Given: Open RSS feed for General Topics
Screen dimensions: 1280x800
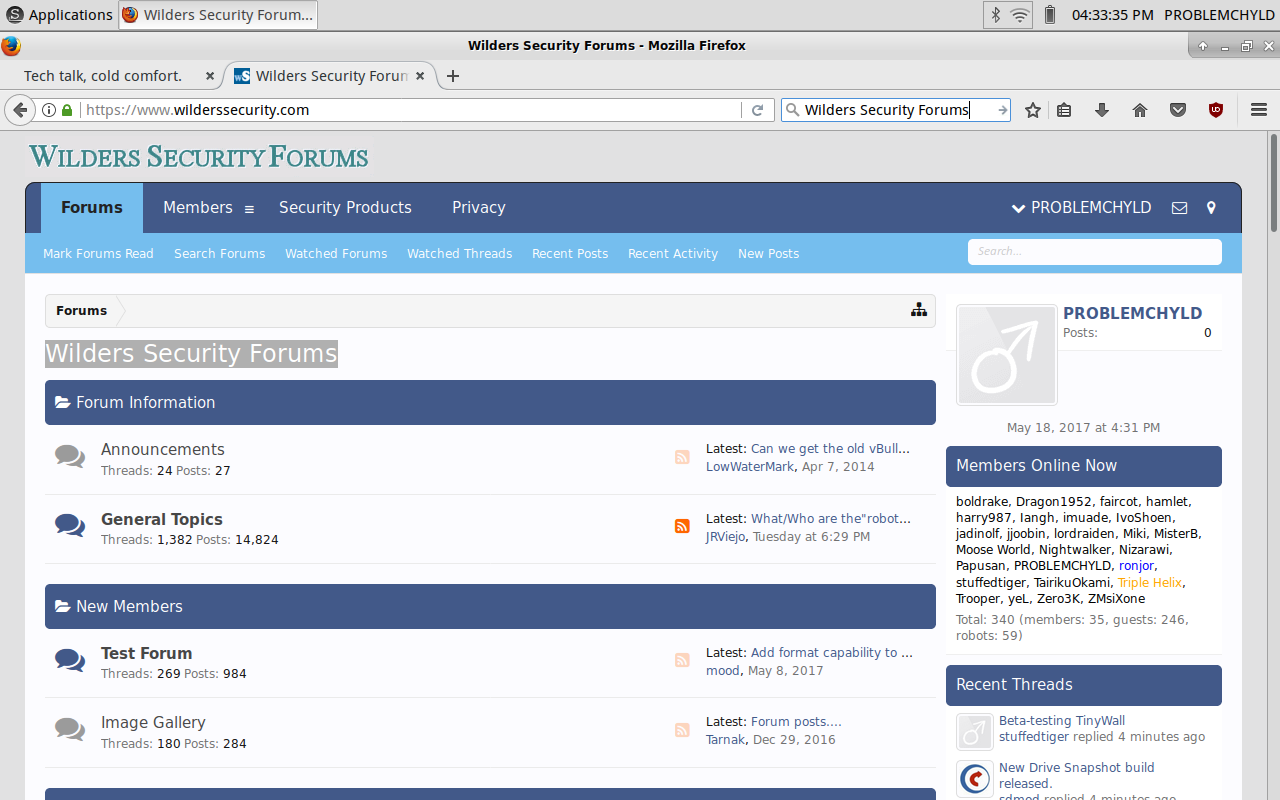Looking at the screenshot, I should pos(682,526).
